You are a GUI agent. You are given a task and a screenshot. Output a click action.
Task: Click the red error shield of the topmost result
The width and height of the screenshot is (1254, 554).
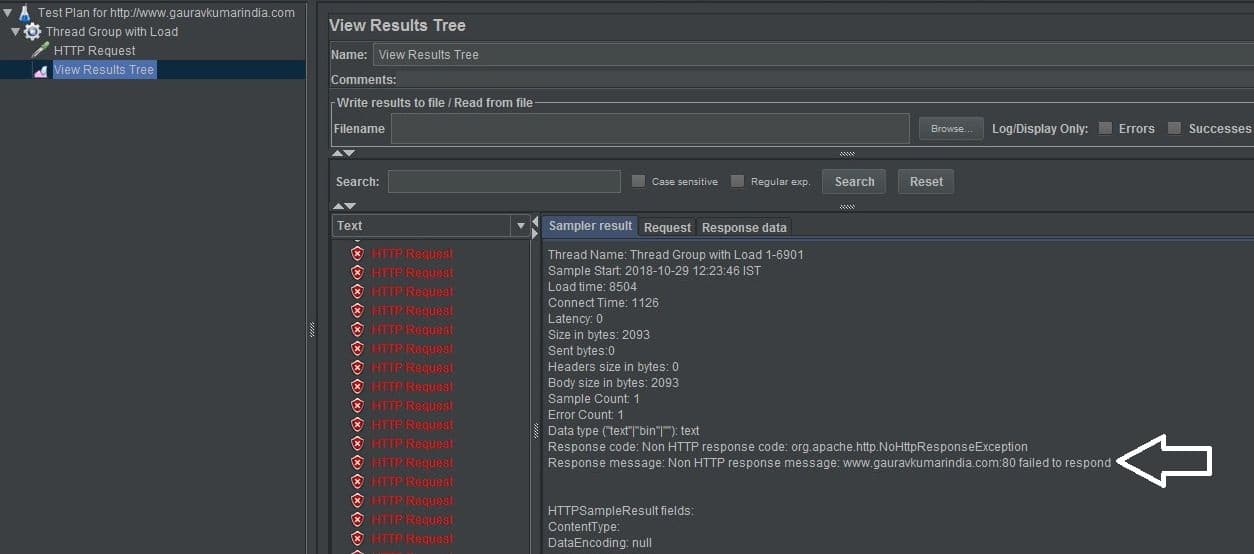pos(358,254)
